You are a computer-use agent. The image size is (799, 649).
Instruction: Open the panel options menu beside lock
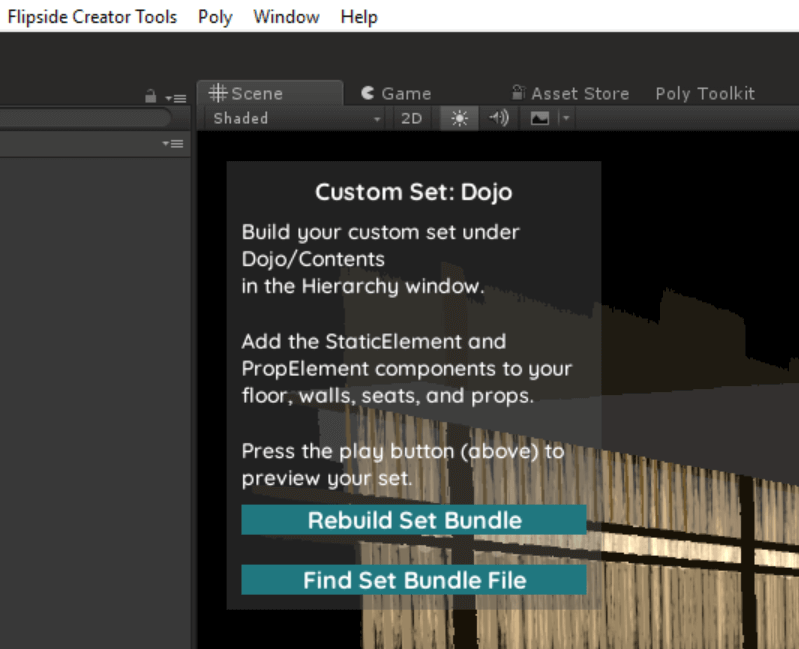pos(176,98)
